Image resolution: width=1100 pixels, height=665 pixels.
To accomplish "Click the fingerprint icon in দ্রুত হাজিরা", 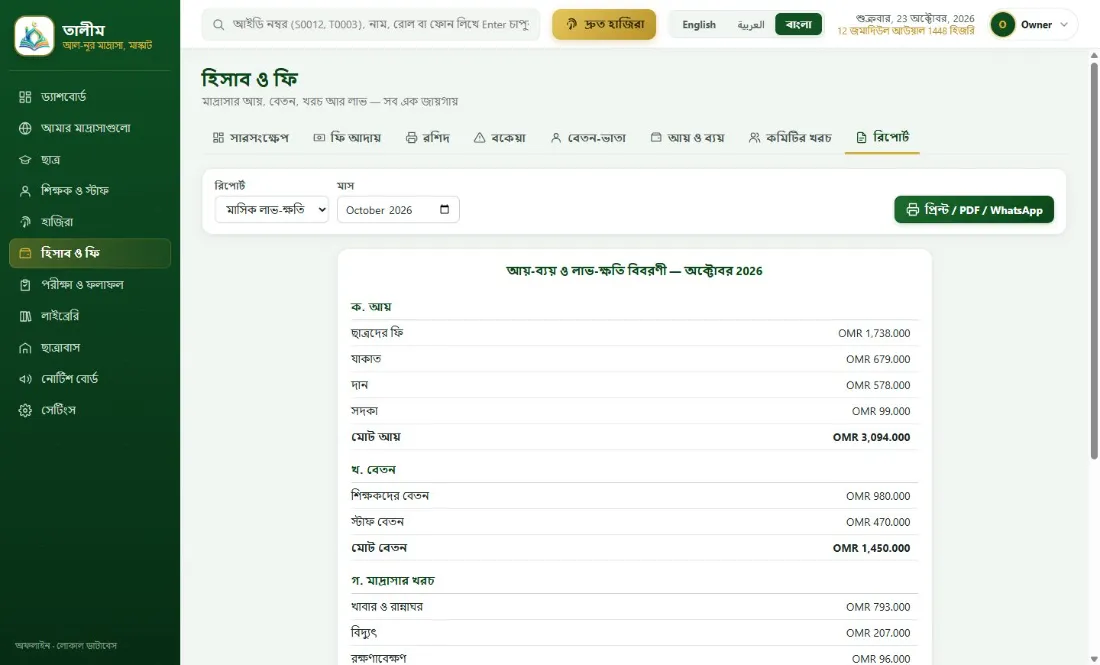I will [x=571, y=25].
